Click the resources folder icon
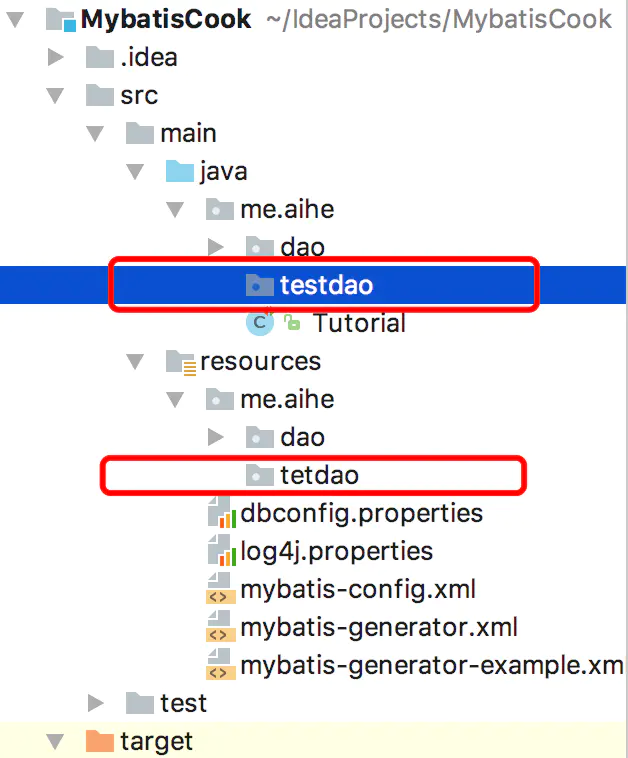The image size is (628, 758). (181, 362)
